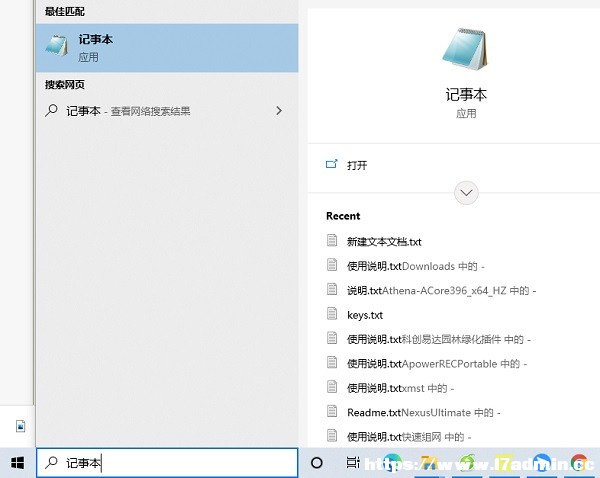Expand web search result arrow for 记事本
Viewport: 600px width, 478px height.
(x=279, y=111)
